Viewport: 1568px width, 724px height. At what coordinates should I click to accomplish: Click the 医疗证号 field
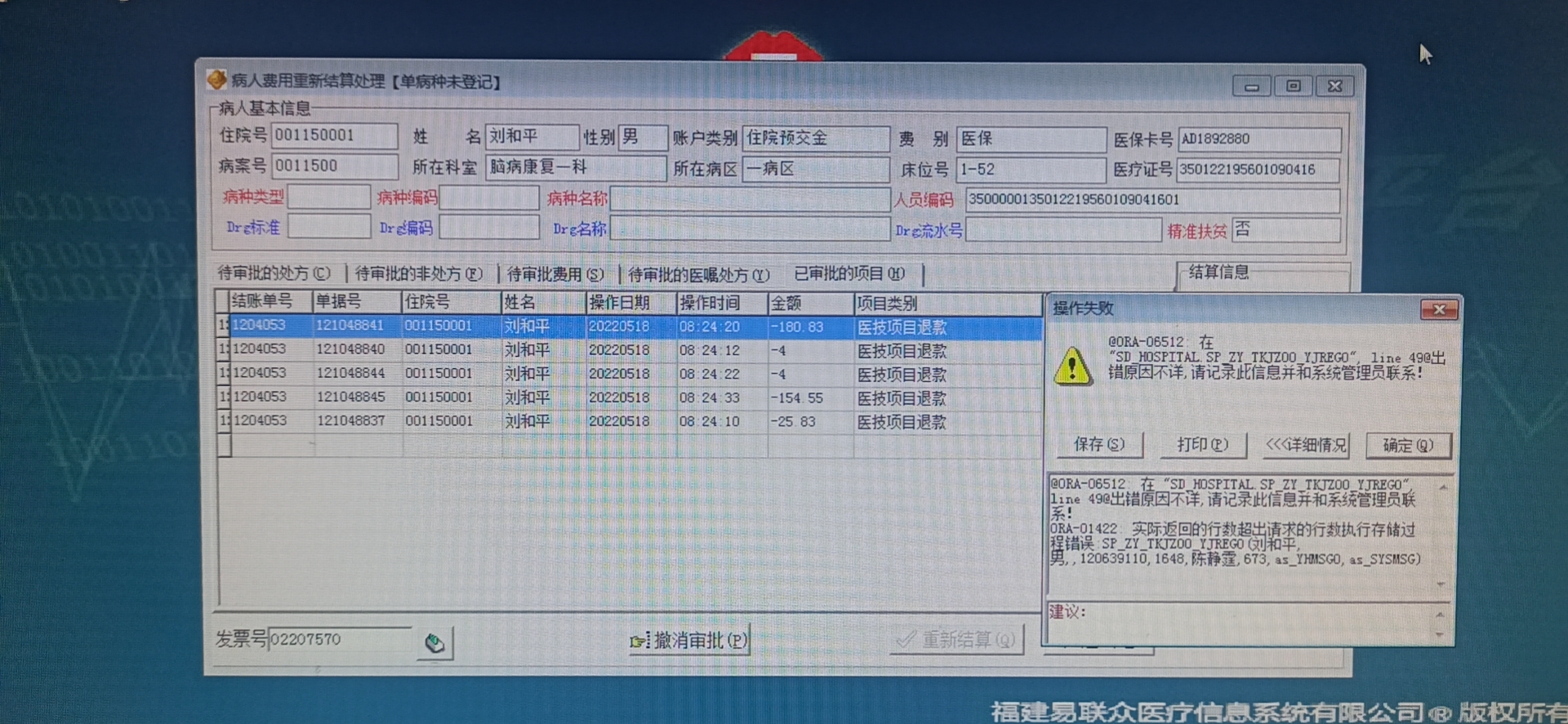click(1258, 170)
